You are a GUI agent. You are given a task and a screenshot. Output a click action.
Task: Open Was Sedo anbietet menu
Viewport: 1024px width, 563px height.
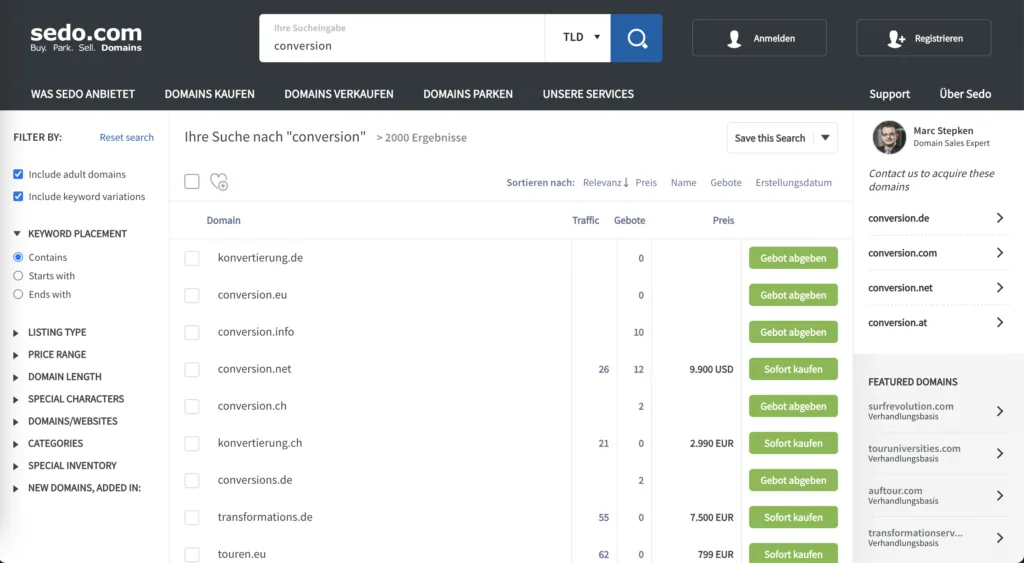coord(83,94)
